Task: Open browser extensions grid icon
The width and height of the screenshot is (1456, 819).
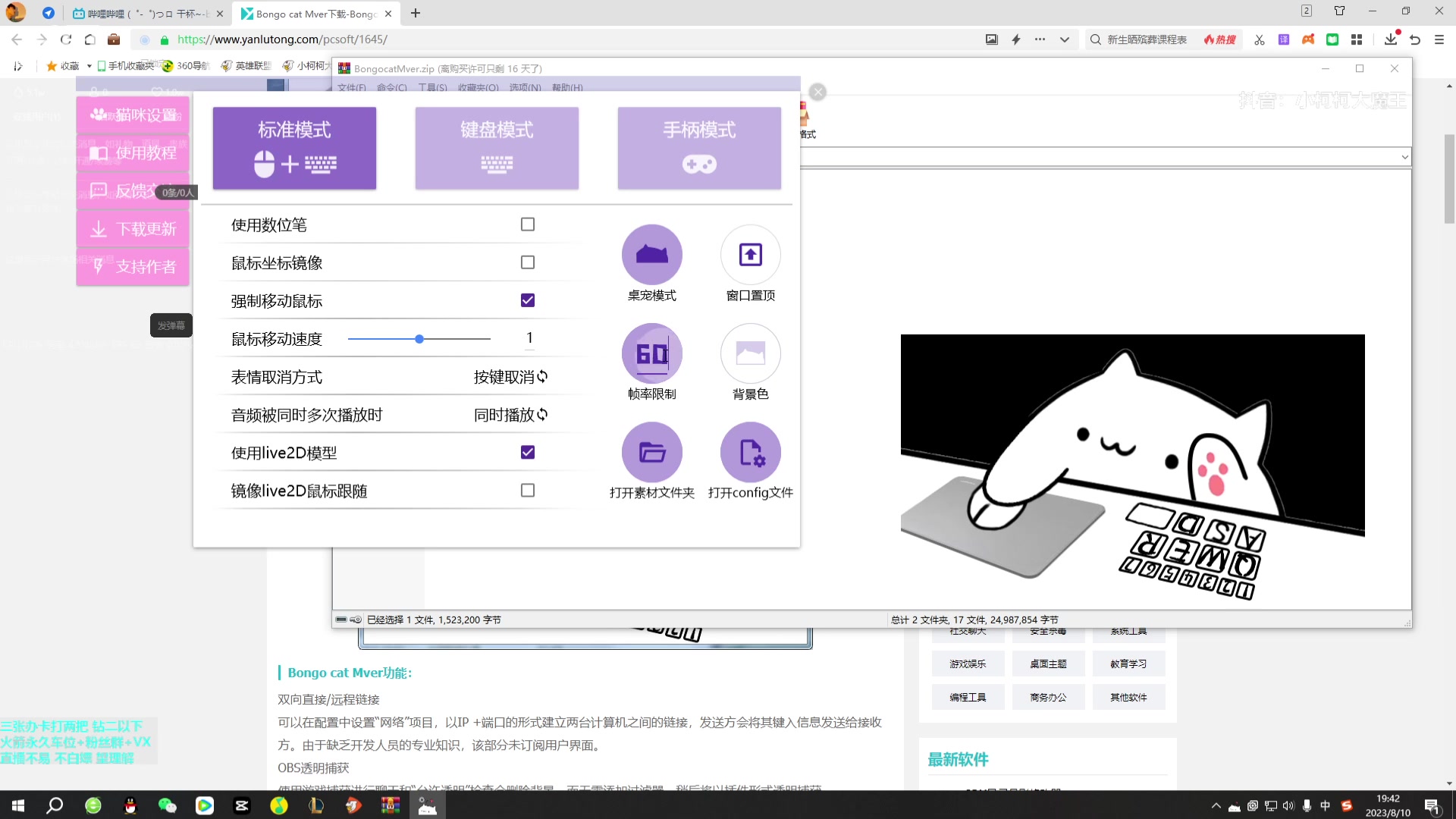Action: pos(1357,39)
